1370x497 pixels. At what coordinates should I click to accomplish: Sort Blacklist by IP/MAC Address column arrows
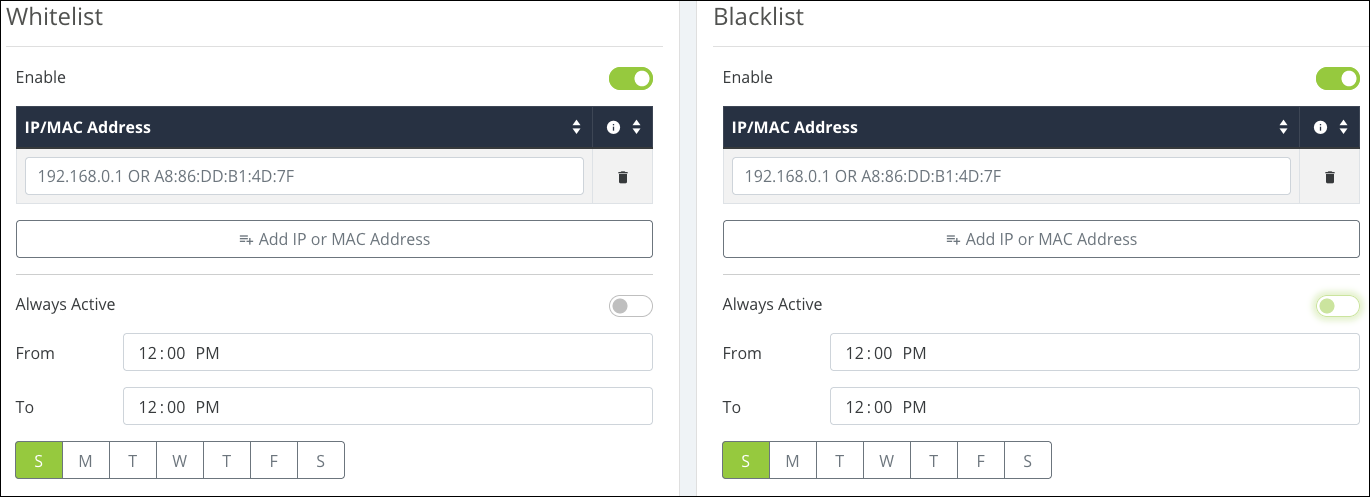tap(1283, 127)
